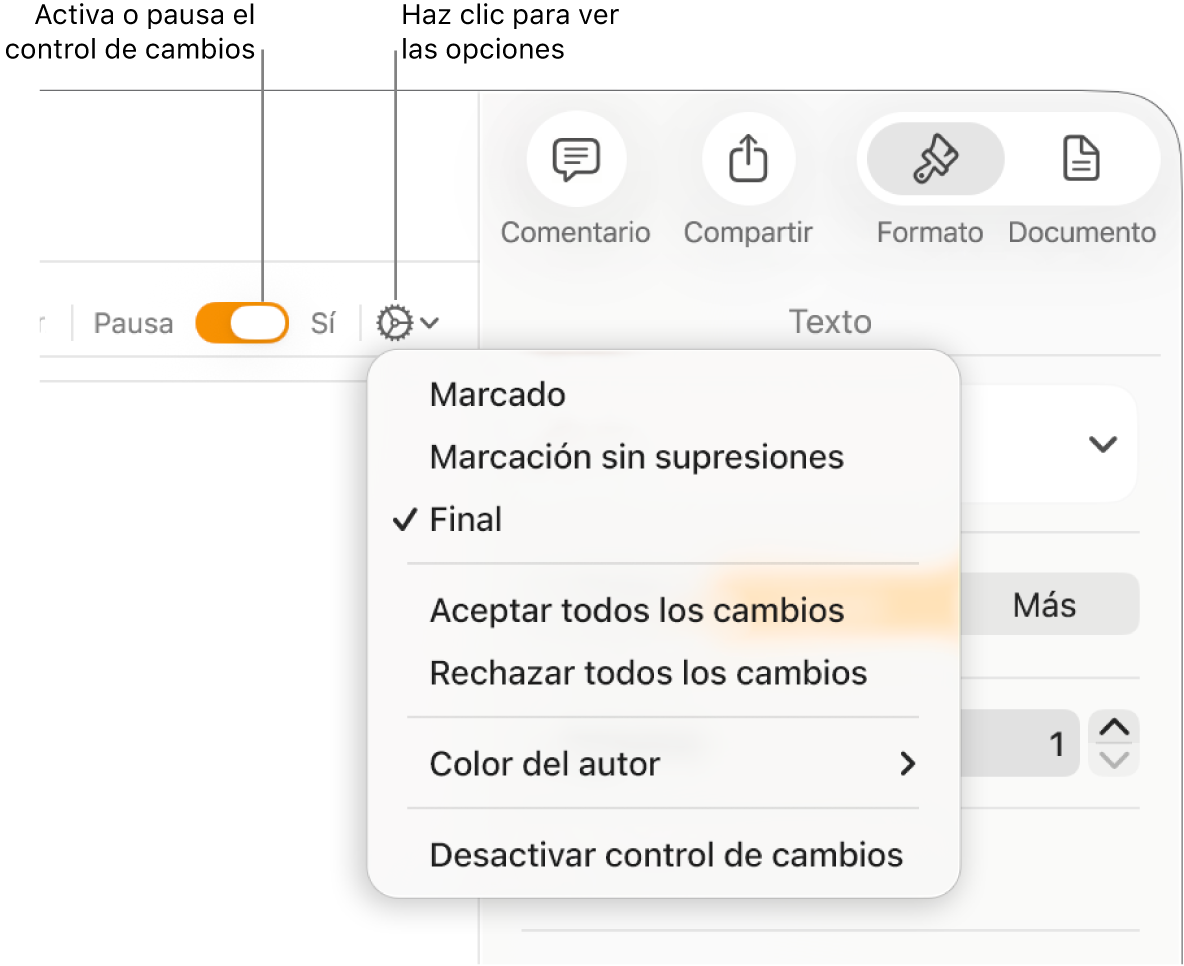Viewport: 1184px width, 966px height.
Task: Open the paragraph style dropdown in Texto panel
Action: 1101,443
